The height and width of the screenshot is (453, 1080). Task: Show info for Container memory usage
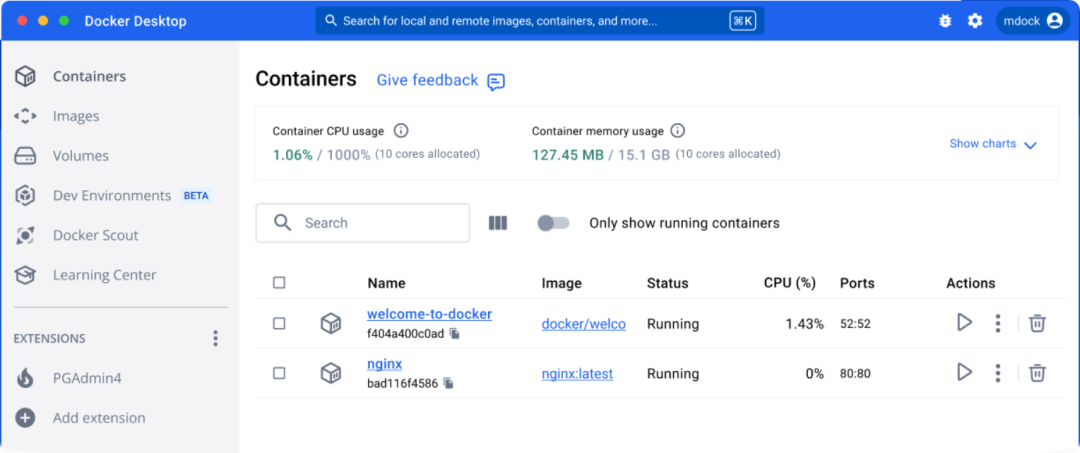(x=678, y=130)
